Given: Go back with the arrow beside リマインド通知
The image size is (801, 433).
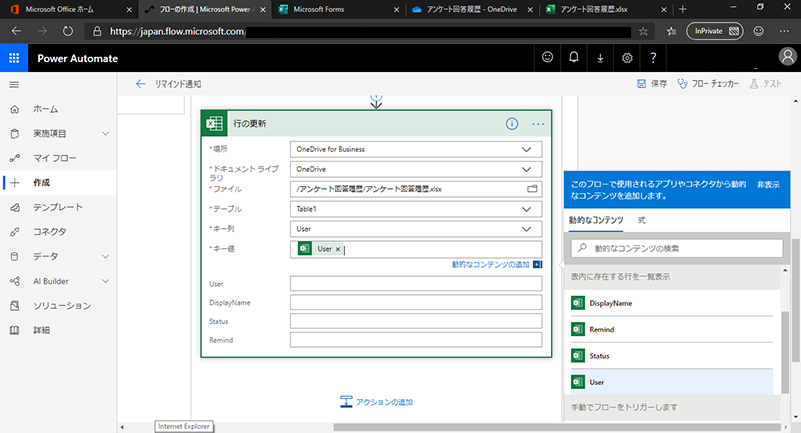Looking at the screenshot, I should [x=140, y=84].
